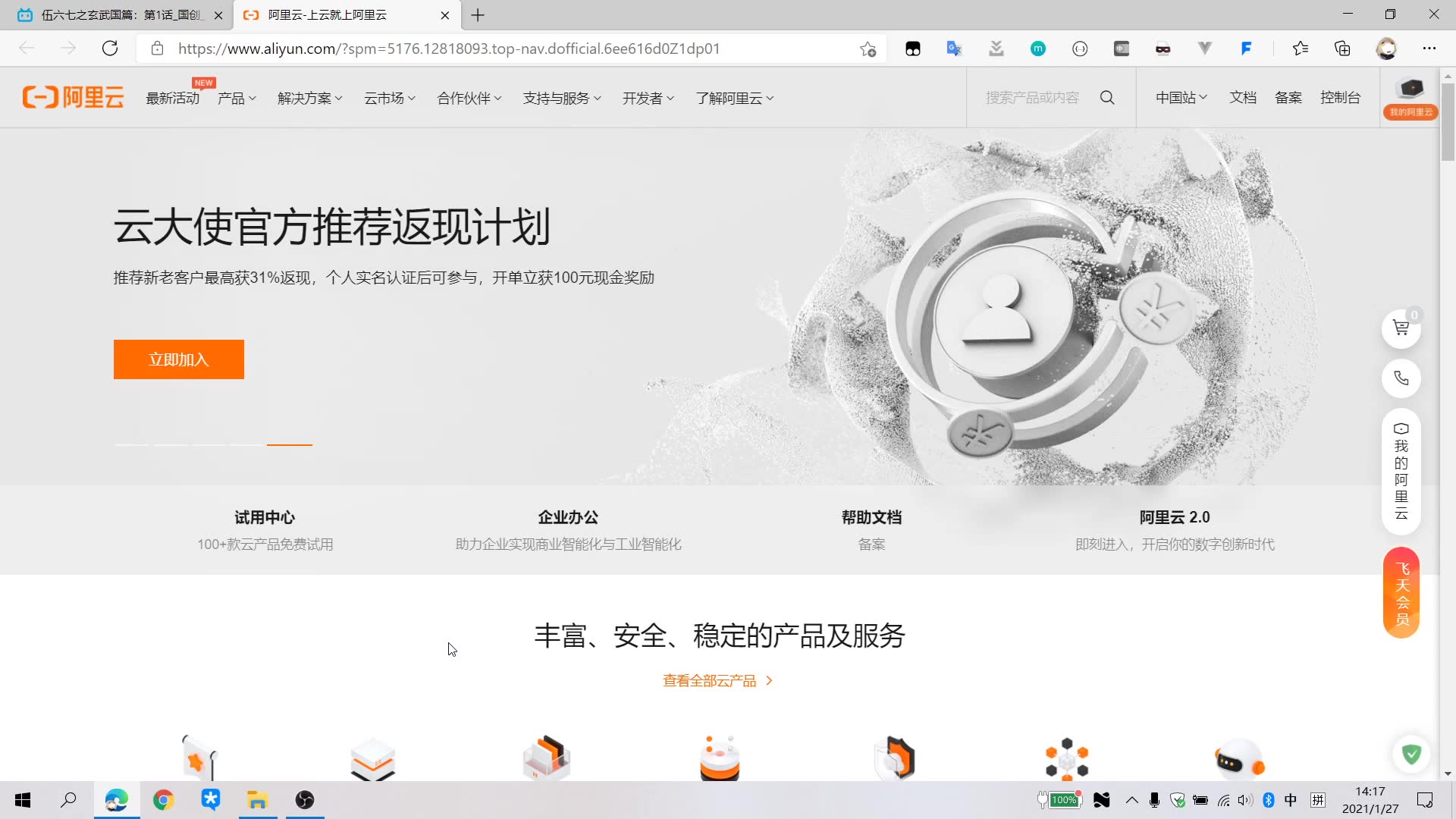Select the active orange carousel indicator

click(x=289, y=444)
